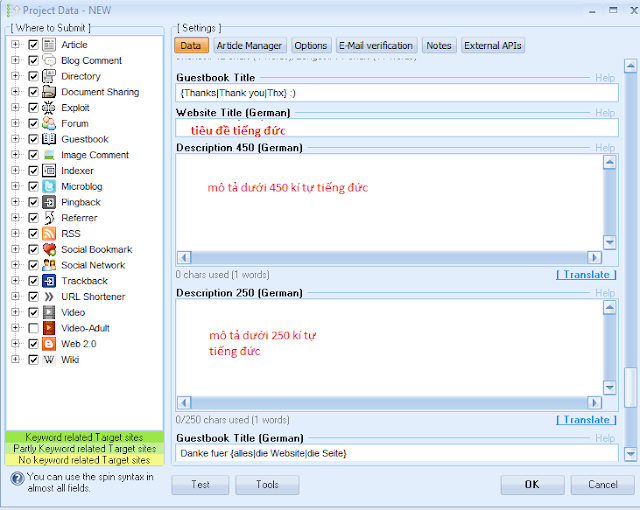
Task: Click the Social Network people icon
Action: click(x=49, y=265)
